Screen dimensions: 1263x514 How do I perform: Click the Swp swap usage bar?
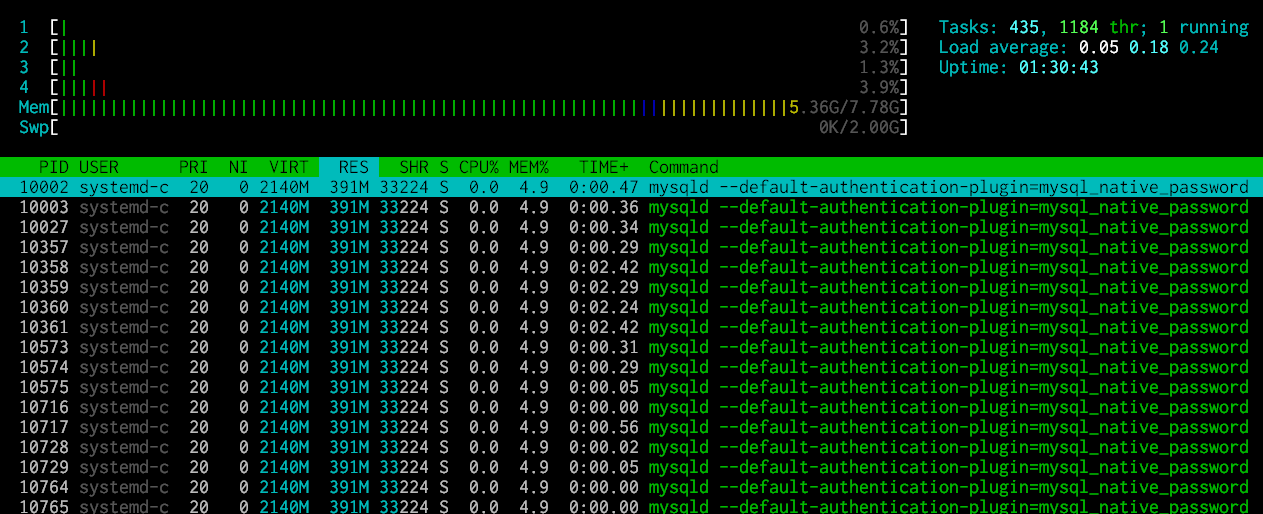click(464, 127)
